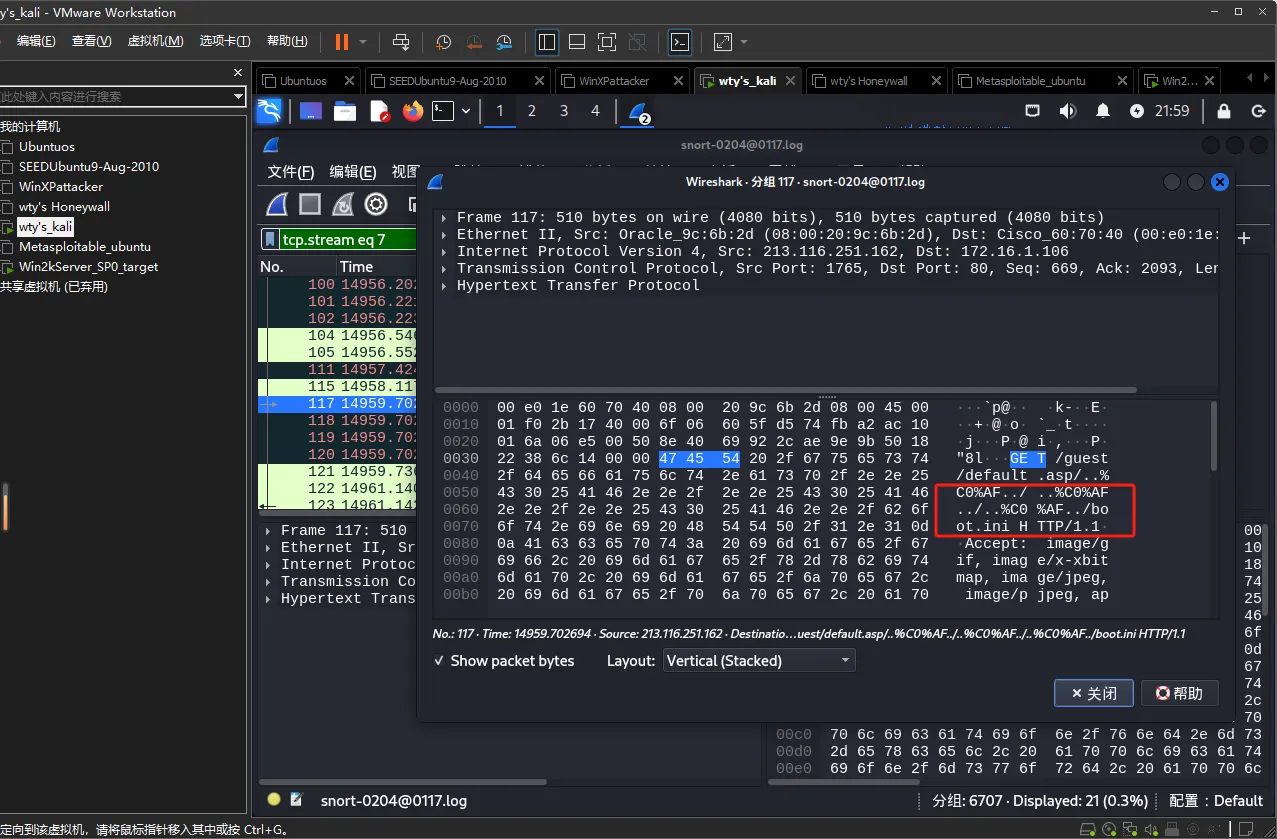Expand the terminal launcher dropdown arrow
Image resolution: width=1277 pixels, height=839 pixels.
tap(466, 111)
